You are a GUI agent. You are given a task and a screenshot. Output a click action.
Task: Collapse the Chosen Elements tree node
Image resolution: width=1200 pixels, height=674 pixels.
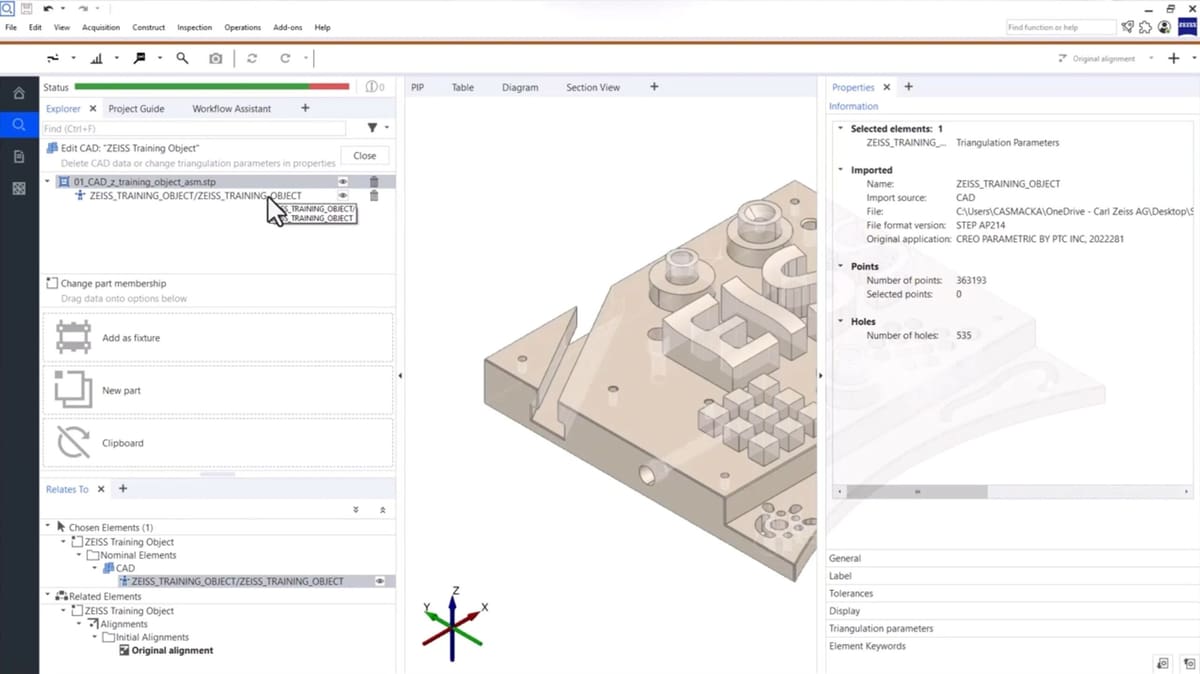[48, 527]
